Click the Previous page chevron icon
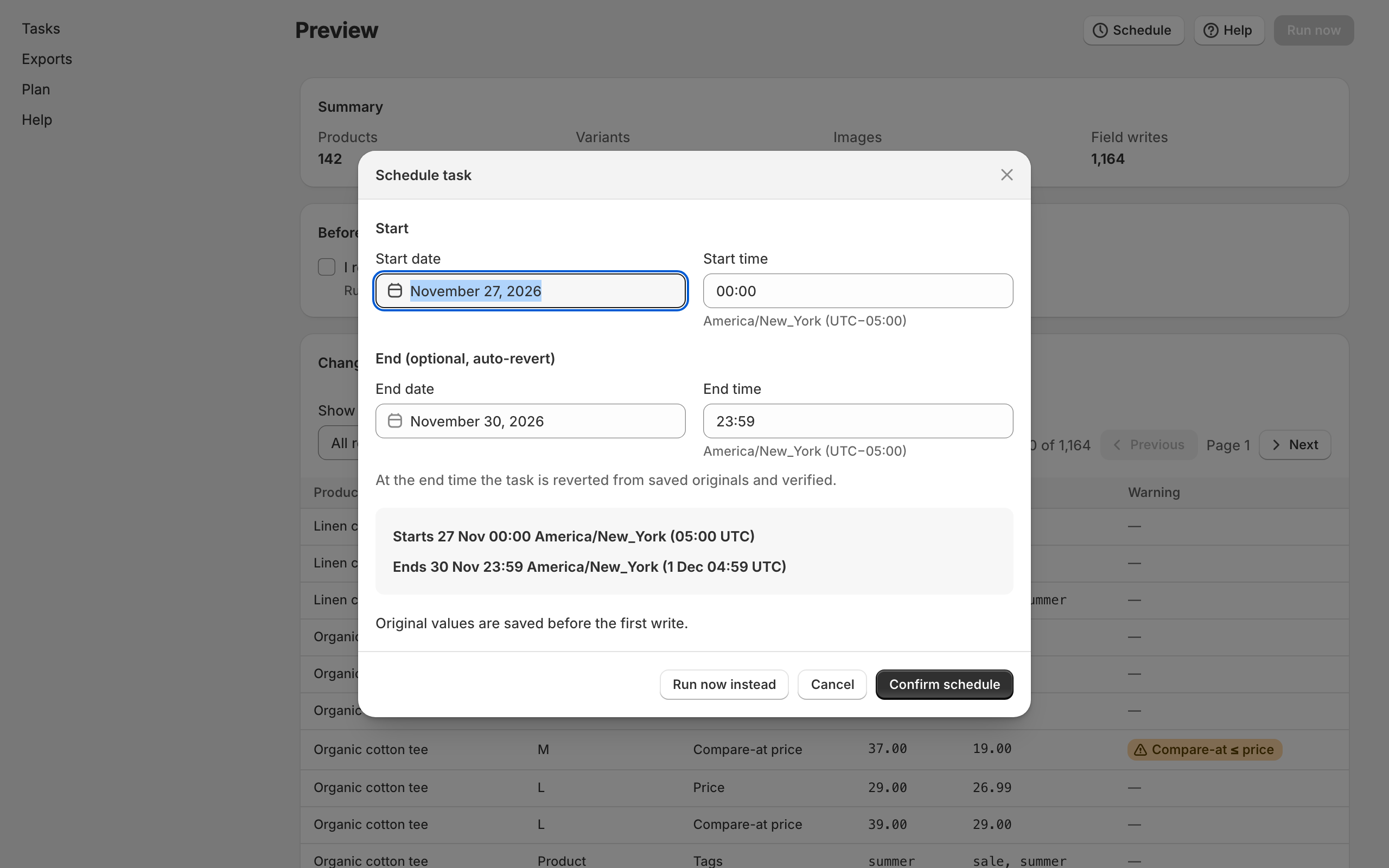This screenshot has width=1389, height=868. (x=1117, y=445)
